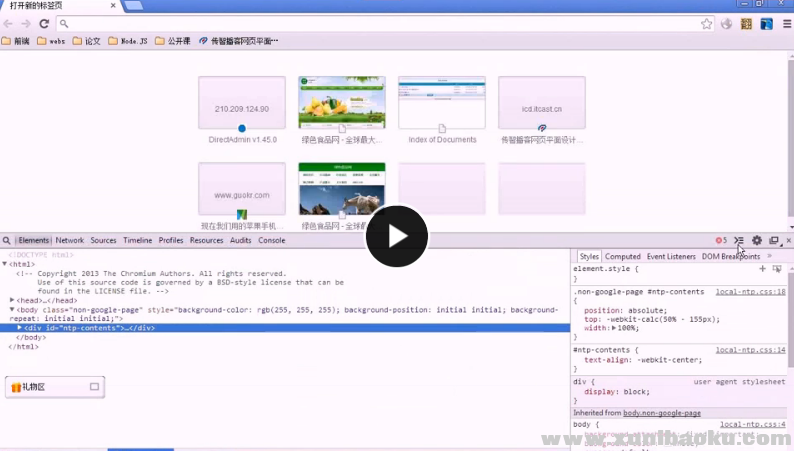Open the Computed styles tab
The width and height of the screenshot is (794, 451).
[622, 257]
